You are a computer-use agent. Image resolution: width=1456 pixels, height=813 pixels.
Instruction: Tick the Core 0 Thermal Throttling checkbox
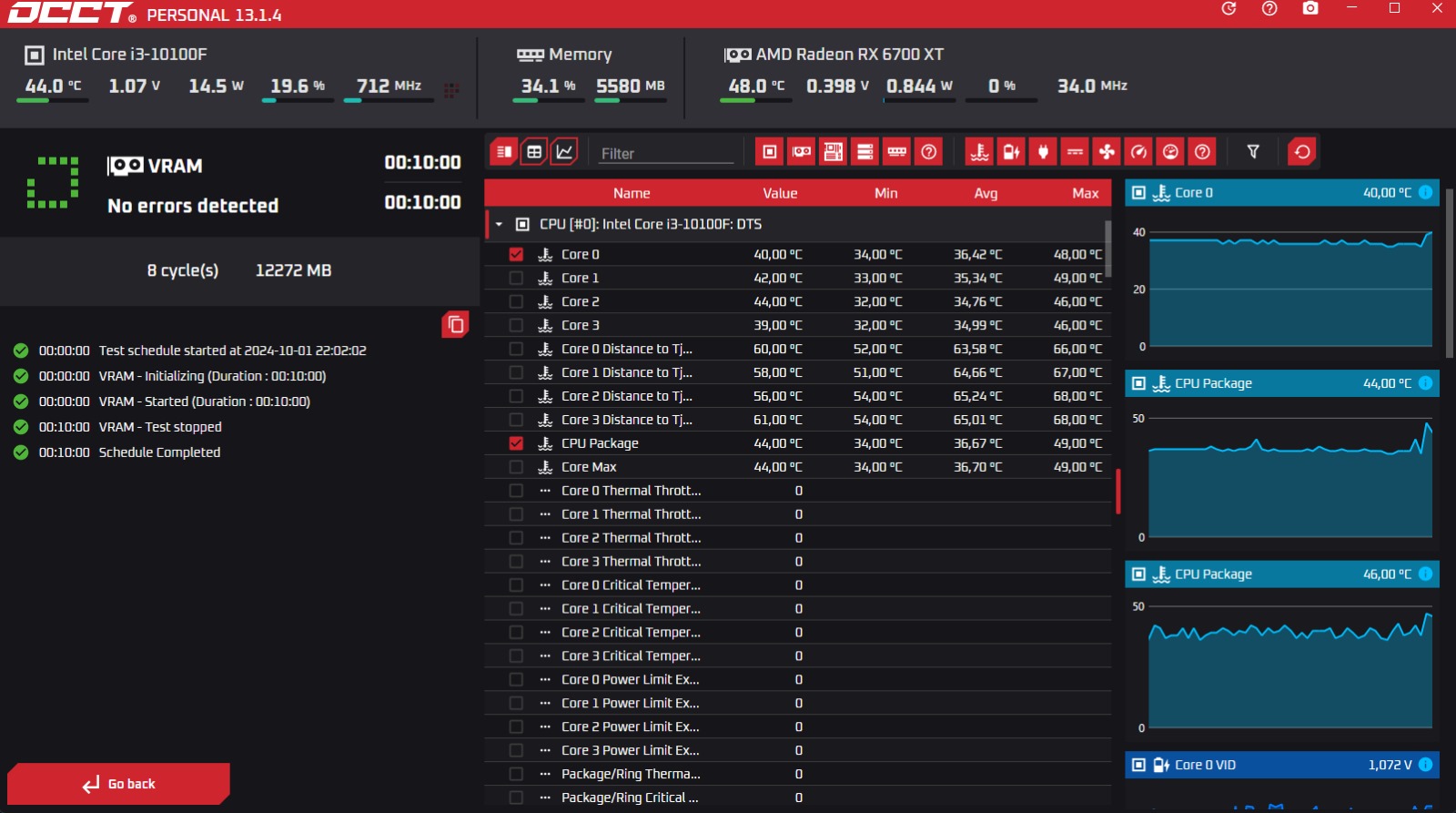click(516, 491)
